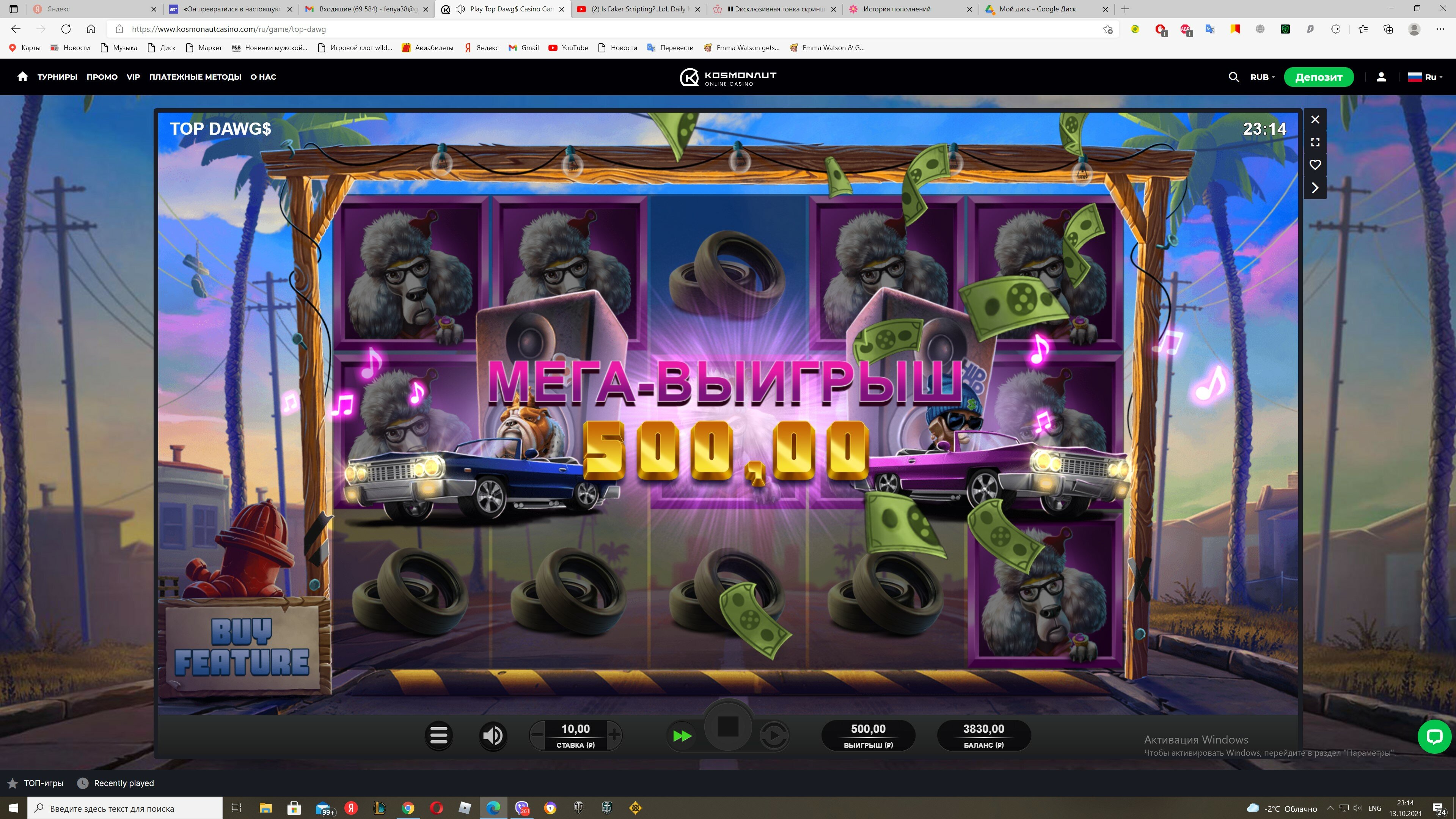
Task: Open the site search magnifier
Action: pos(1233,77)
